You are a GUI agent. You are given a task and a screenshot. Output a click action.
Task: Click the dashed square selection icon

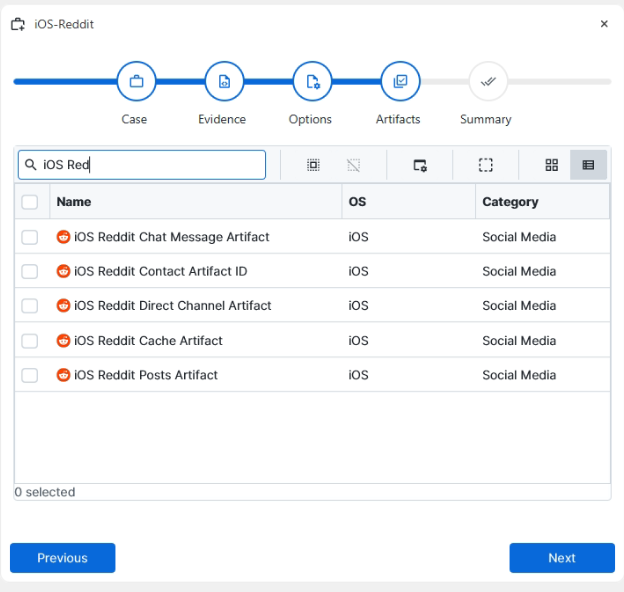486,165
